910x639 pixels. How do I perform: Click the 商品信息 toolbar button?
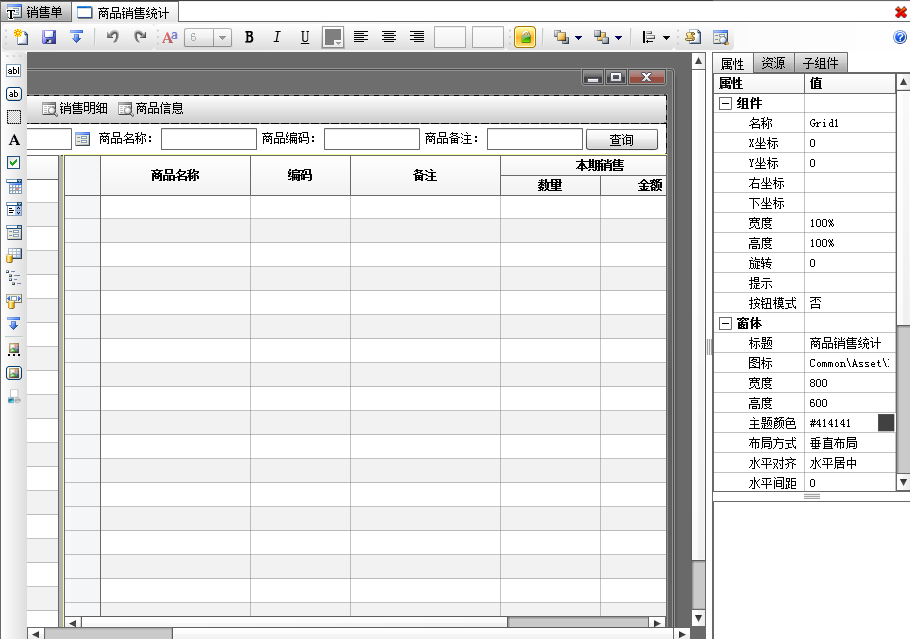(151, 109)
